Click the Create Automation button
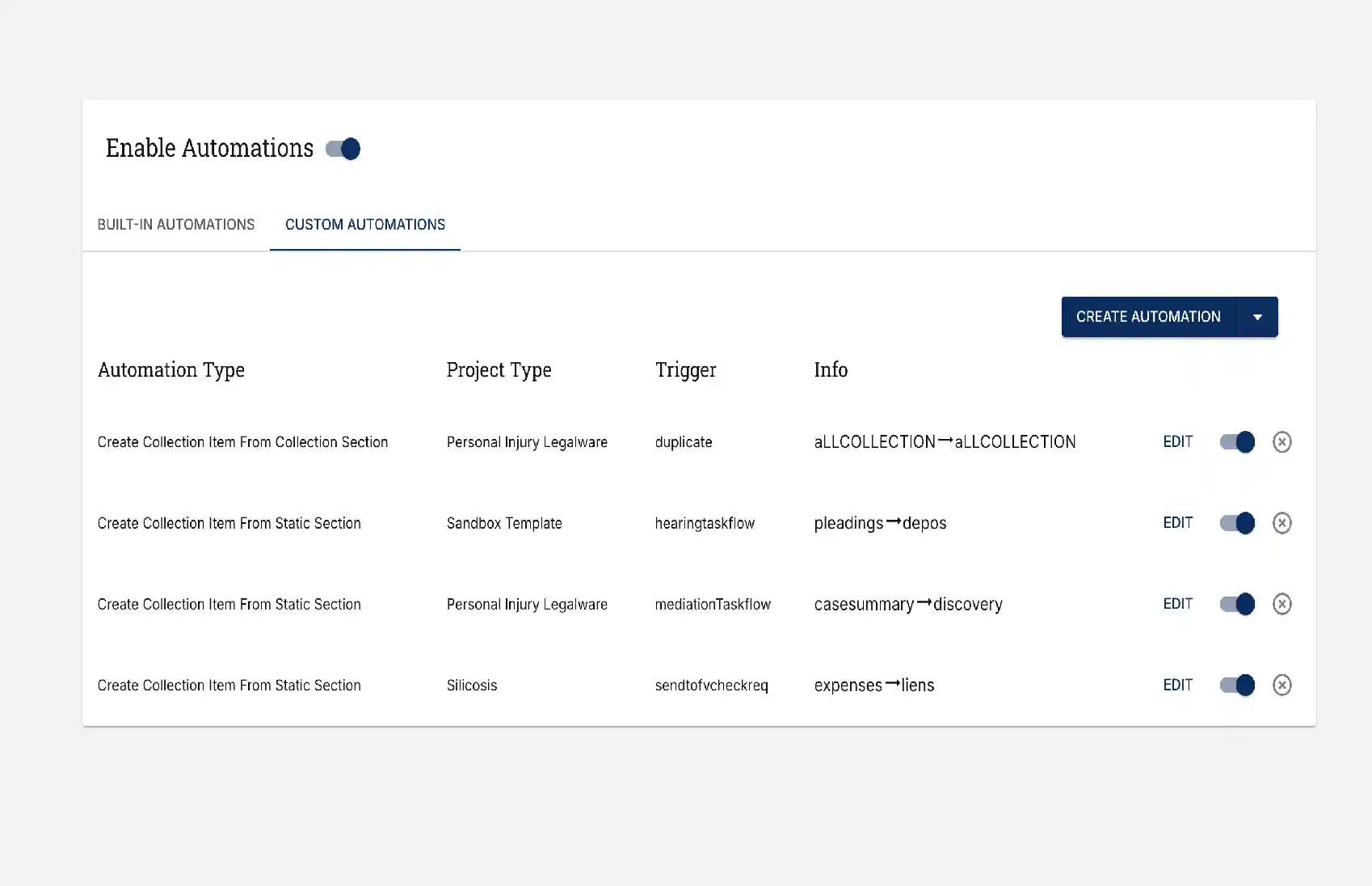The image size is (1372, 886). pos(1148,317)
